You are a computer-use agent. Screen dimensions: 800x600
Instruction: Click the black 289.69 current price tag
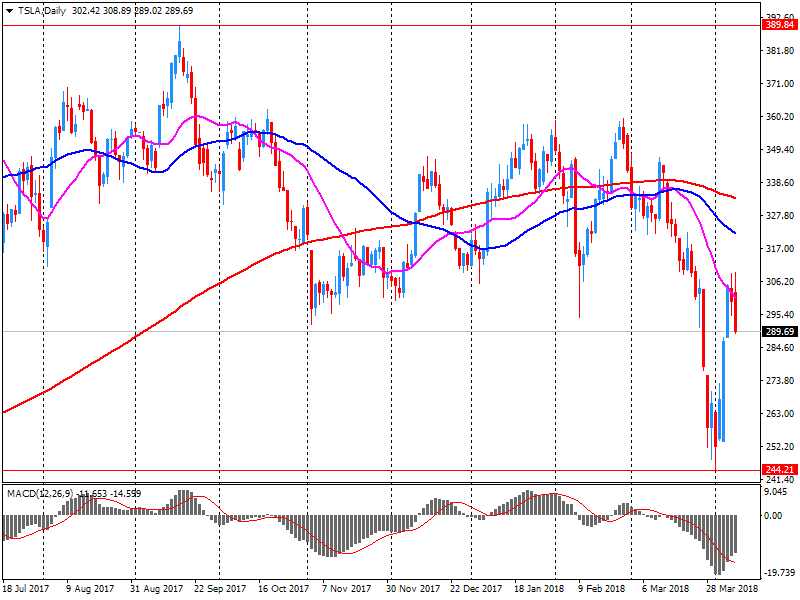point(780,332)
